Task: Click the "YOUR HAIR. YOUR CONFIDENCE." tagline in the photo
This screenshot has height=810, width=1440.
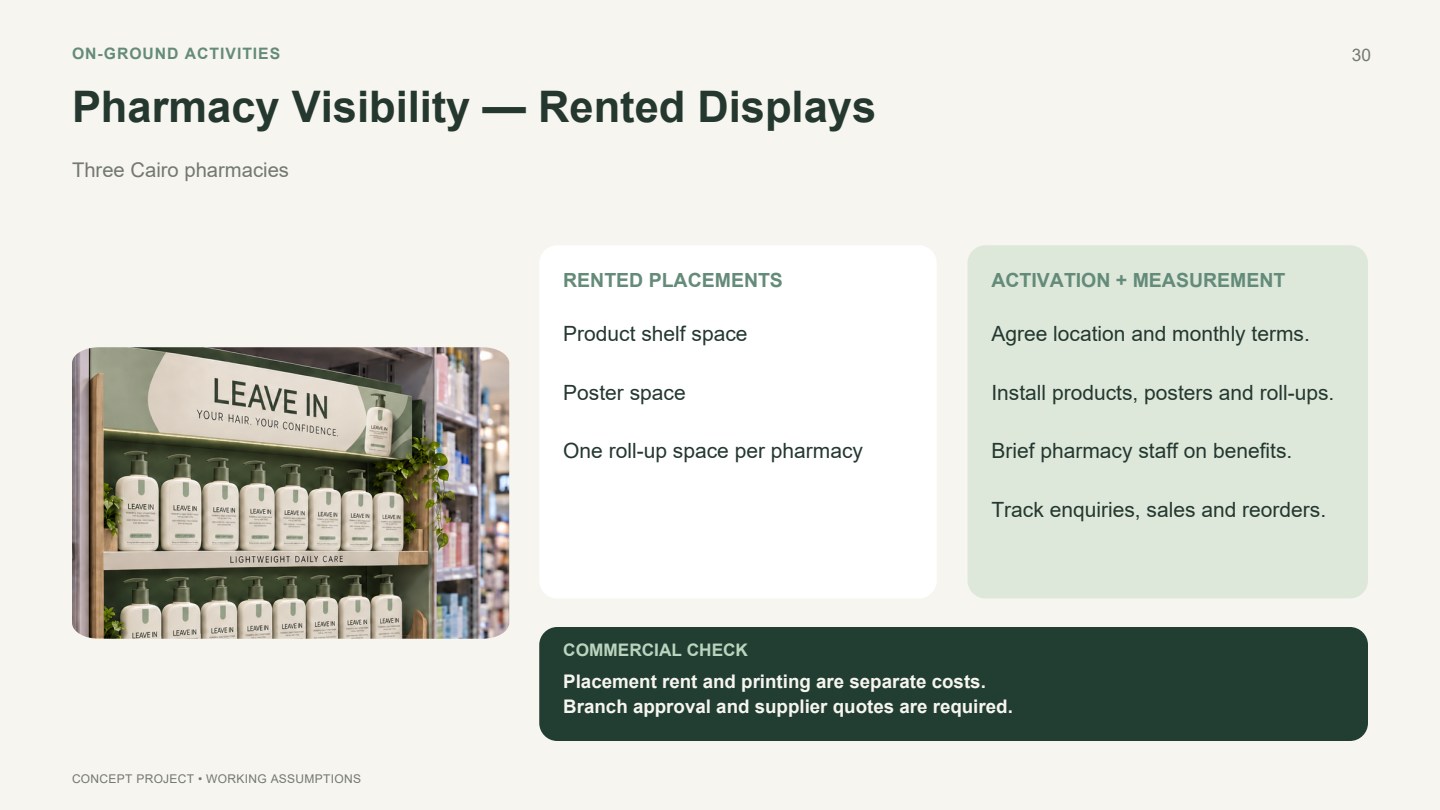Action: click(268, 423)
